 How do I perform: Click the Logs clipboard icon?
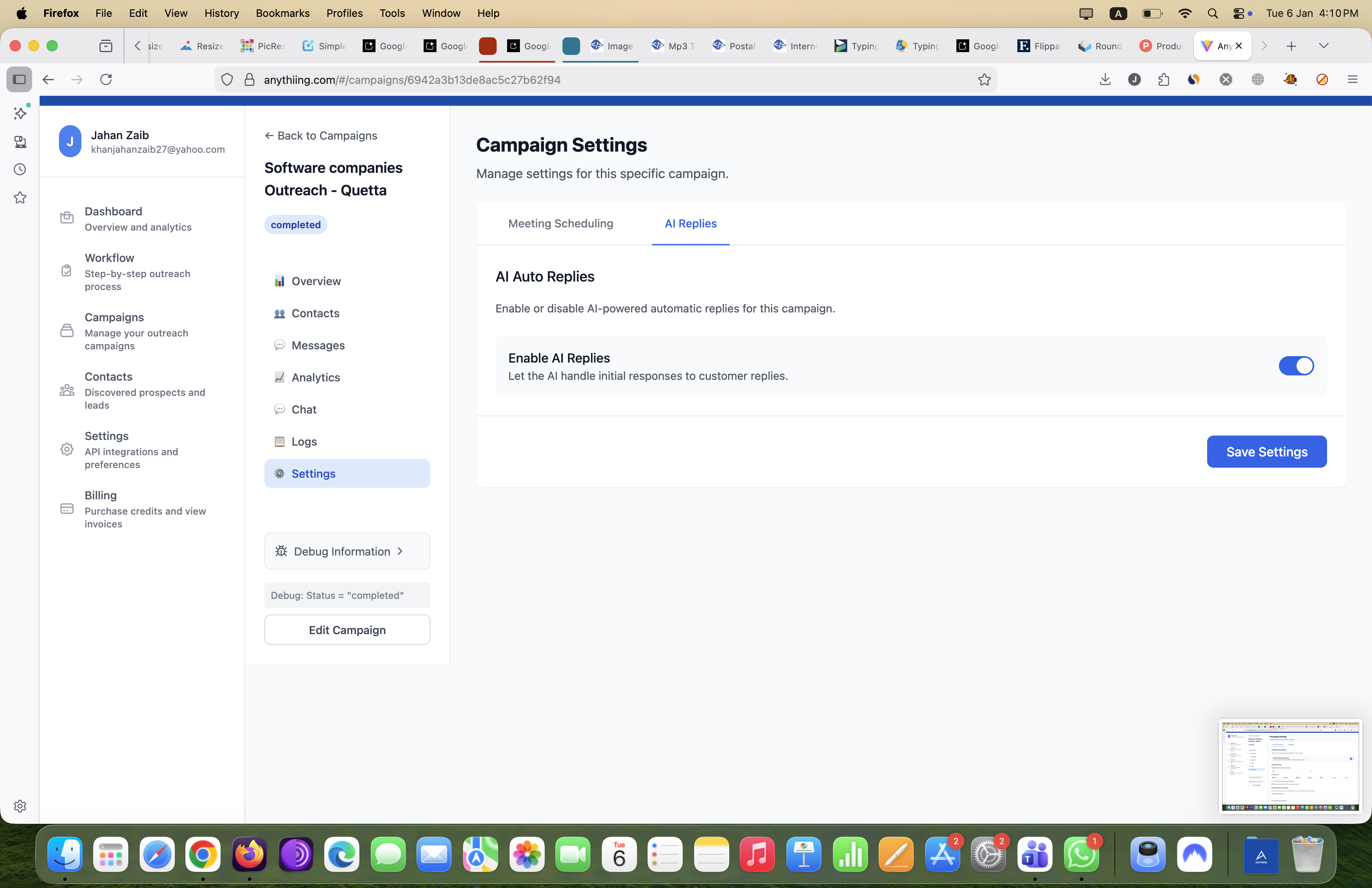point(280,441)
